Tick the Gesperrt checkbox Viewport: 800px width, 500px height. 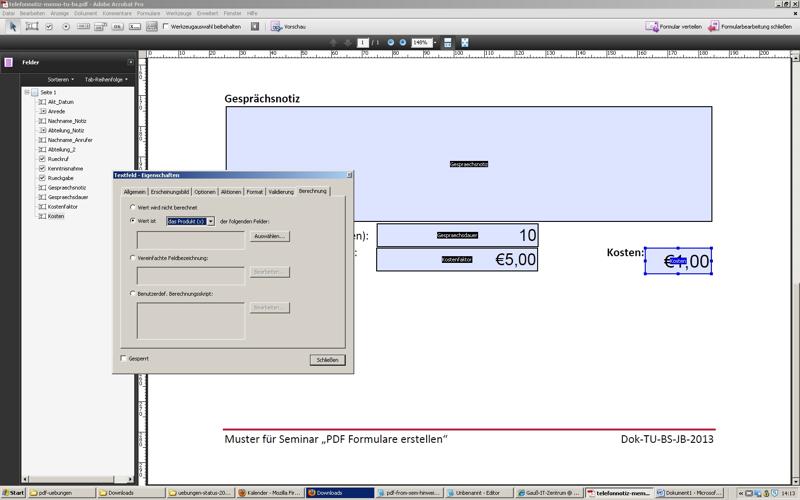click(x=123, y=358)
